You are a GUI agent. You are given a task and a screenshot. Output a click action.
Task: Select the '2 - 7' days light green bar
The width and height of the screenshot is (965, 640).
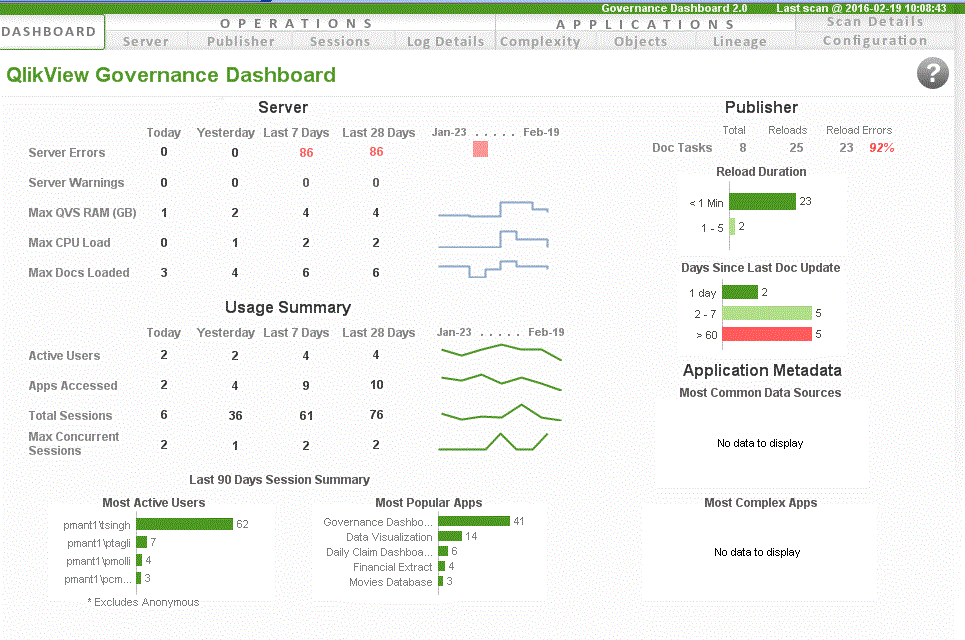[767, 313]
